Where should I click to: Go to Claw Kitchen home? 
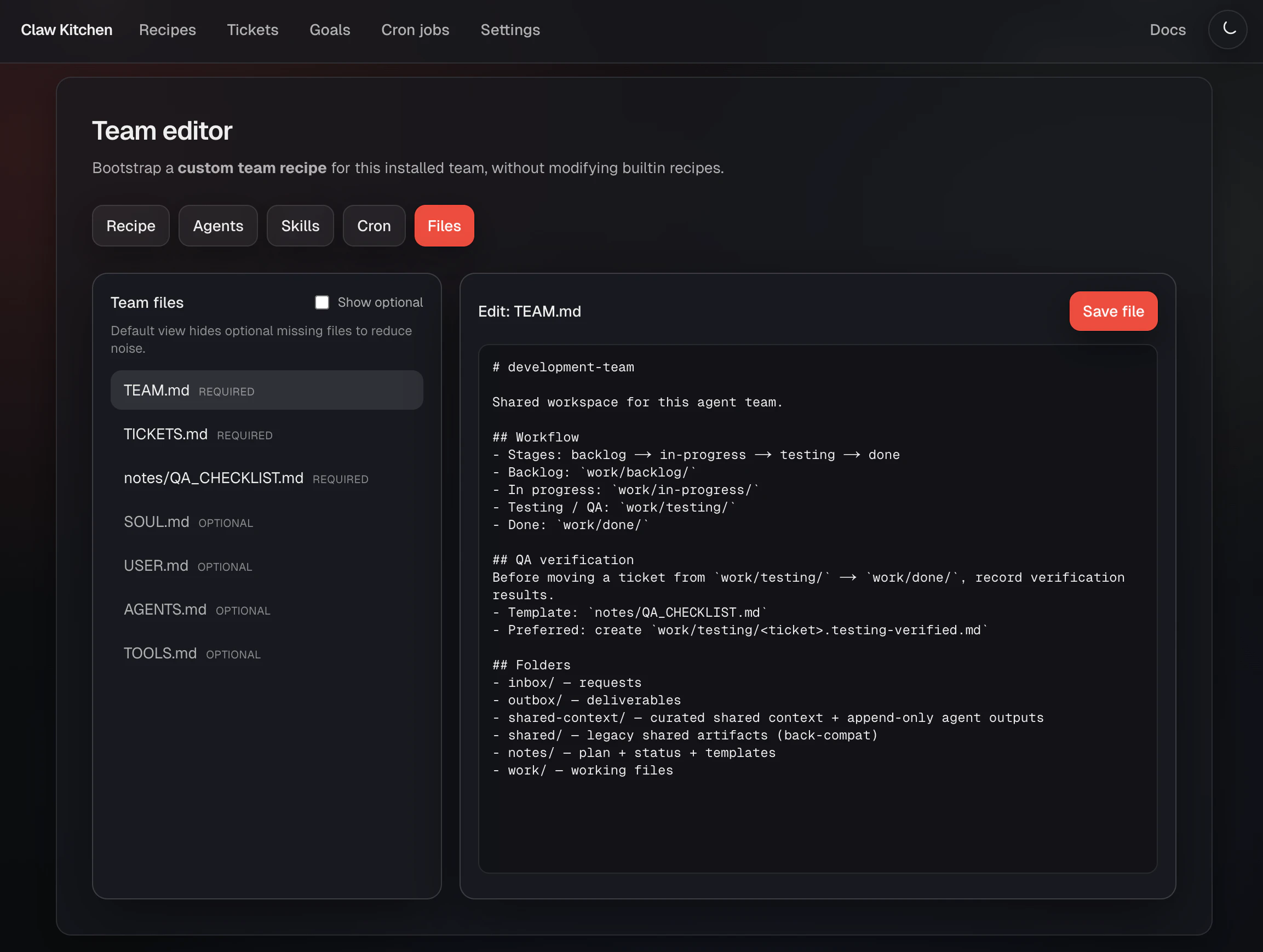[67, 30]
